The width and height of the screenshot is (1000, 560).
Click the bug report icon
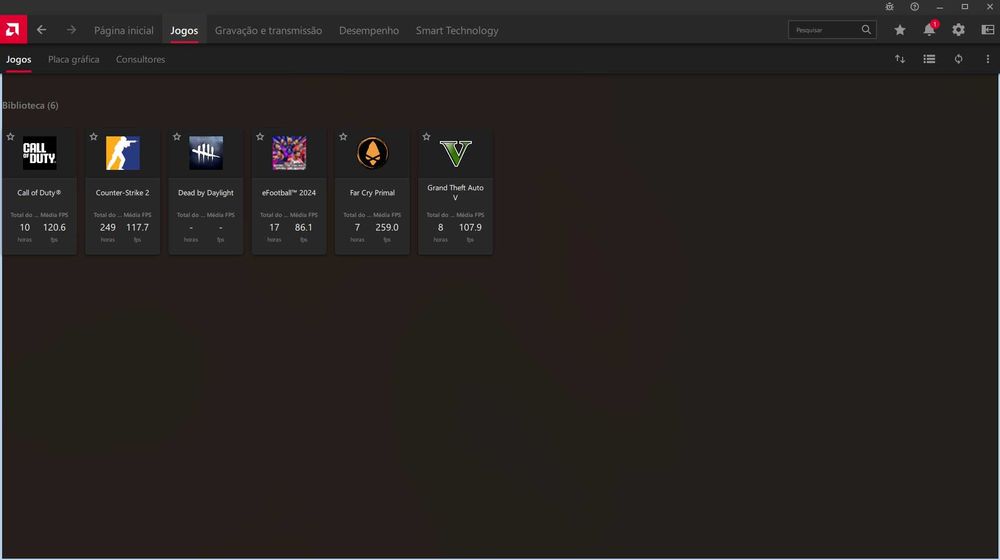889,6
